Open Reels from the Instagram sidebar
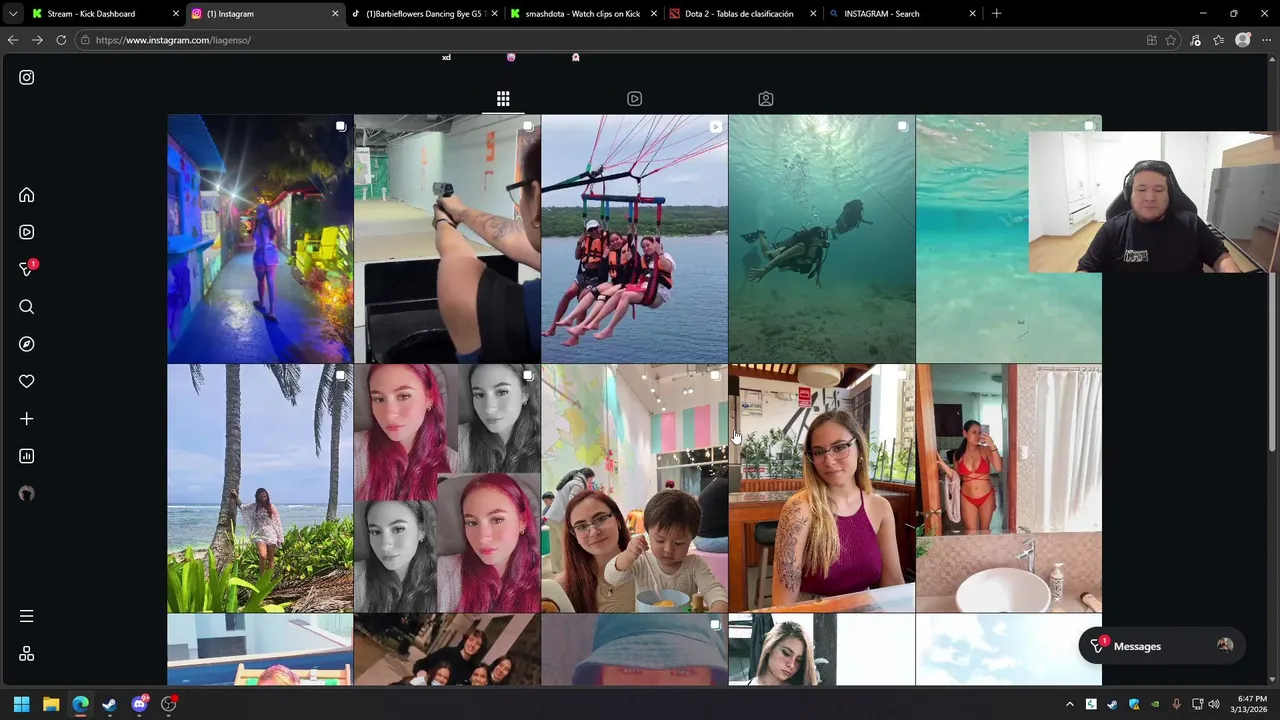 [27, 232]
